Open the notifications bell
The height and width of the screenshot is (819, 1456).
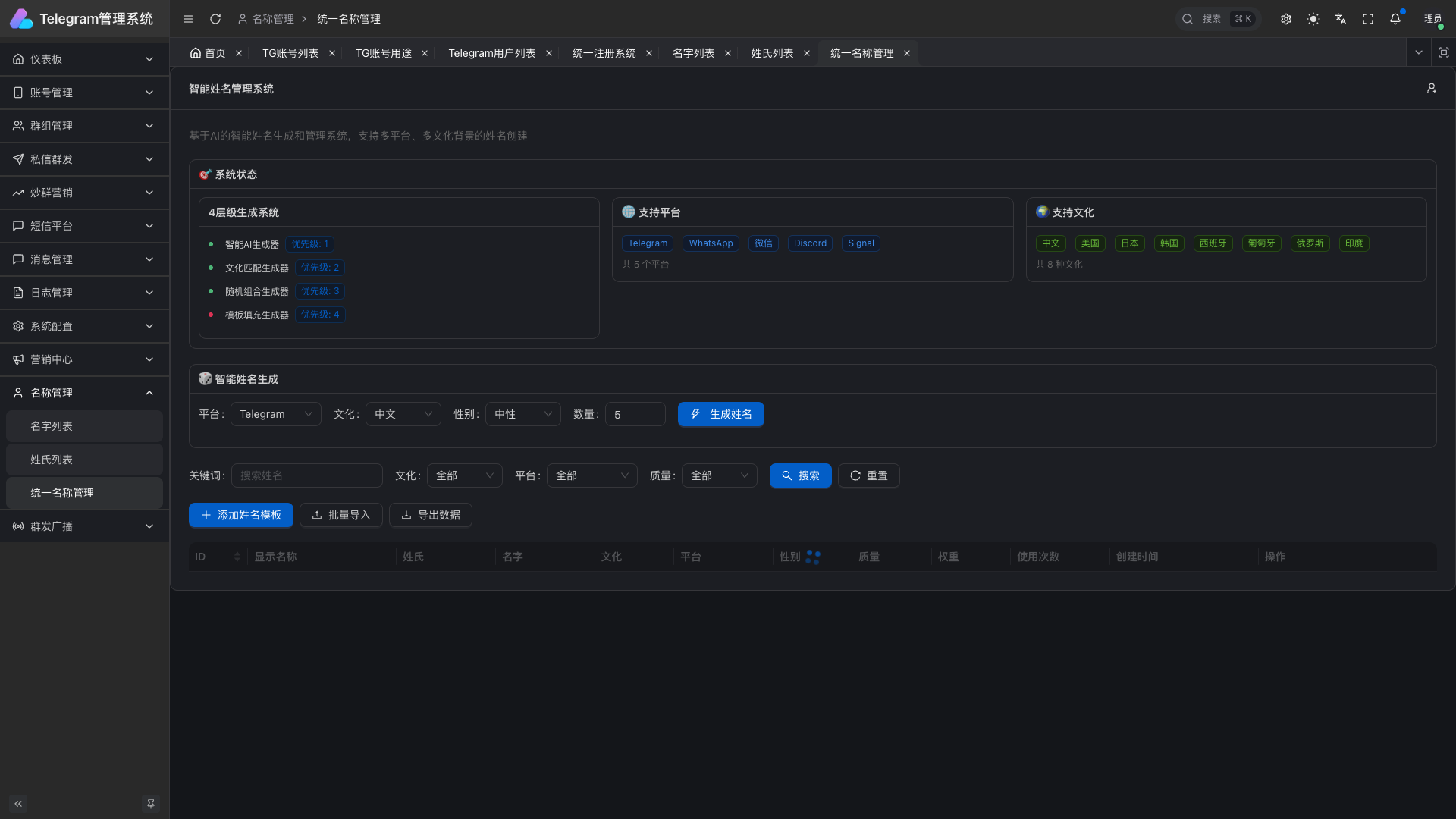(x=1395, y=19)
